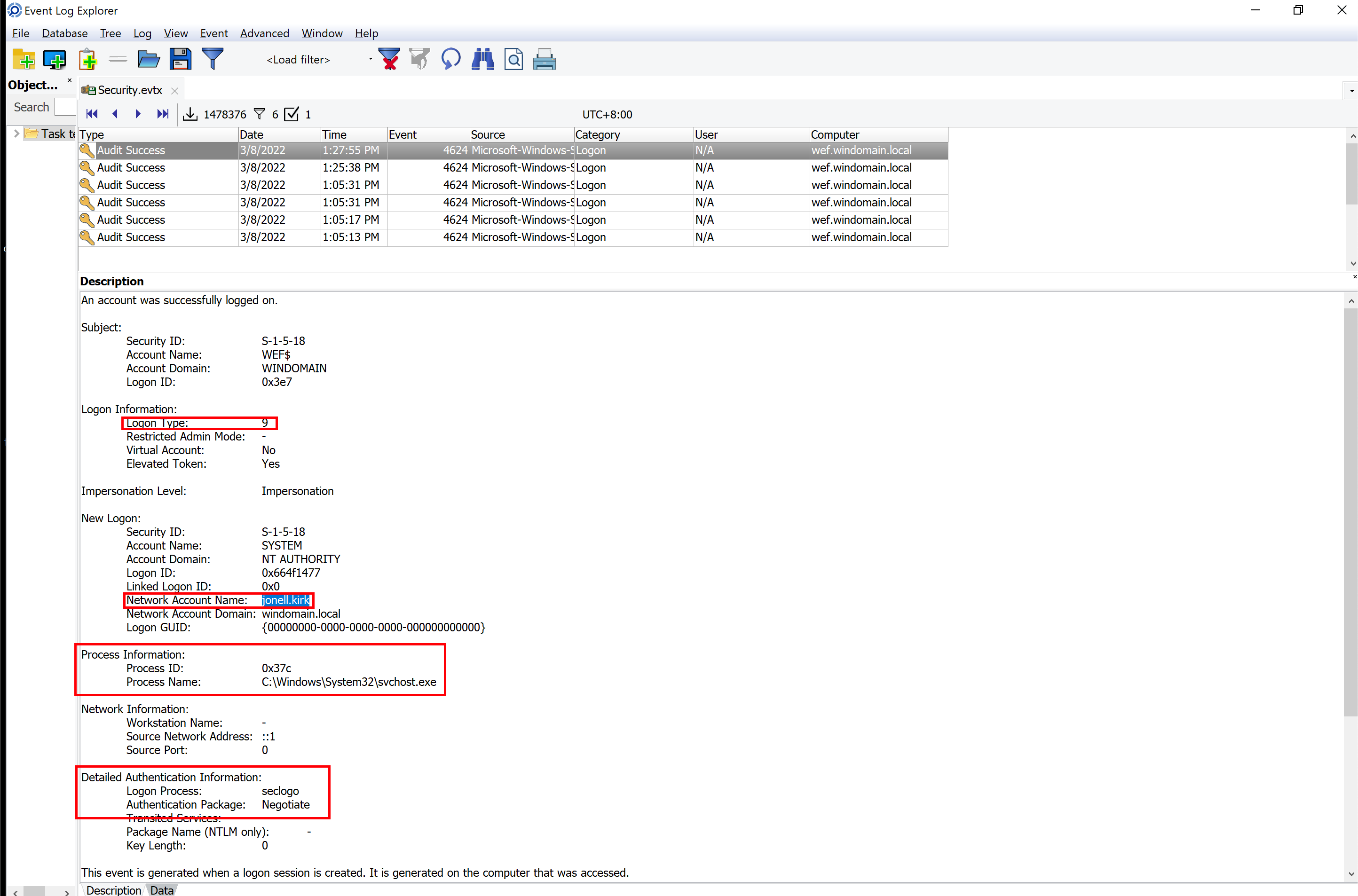Sort by the Time column header
This screenshot has width=1358, height=896.
click(x=354, y=135)
